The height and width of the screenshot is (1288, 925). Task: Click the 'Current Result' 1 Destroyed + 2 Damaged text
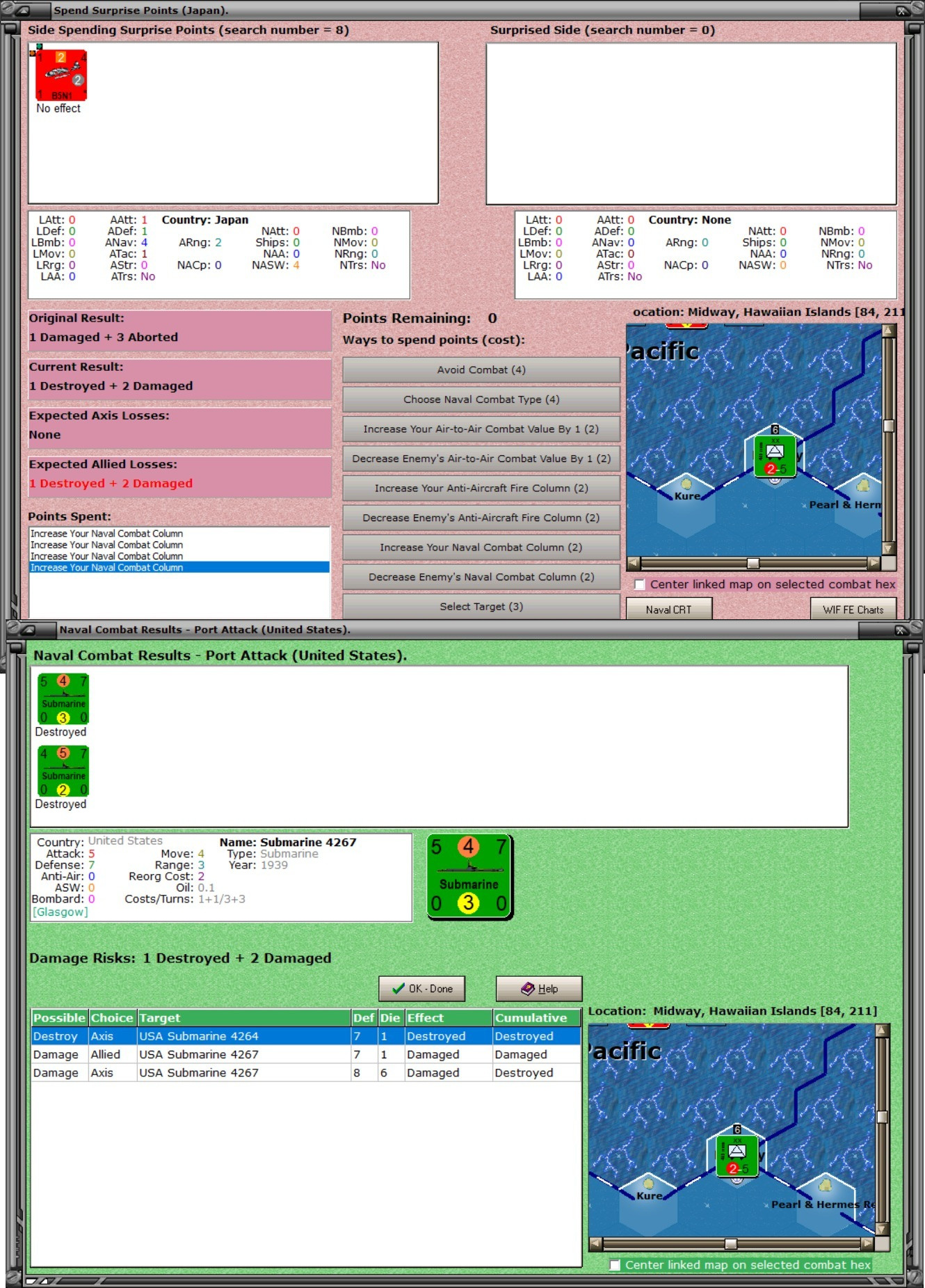[111, 386]
